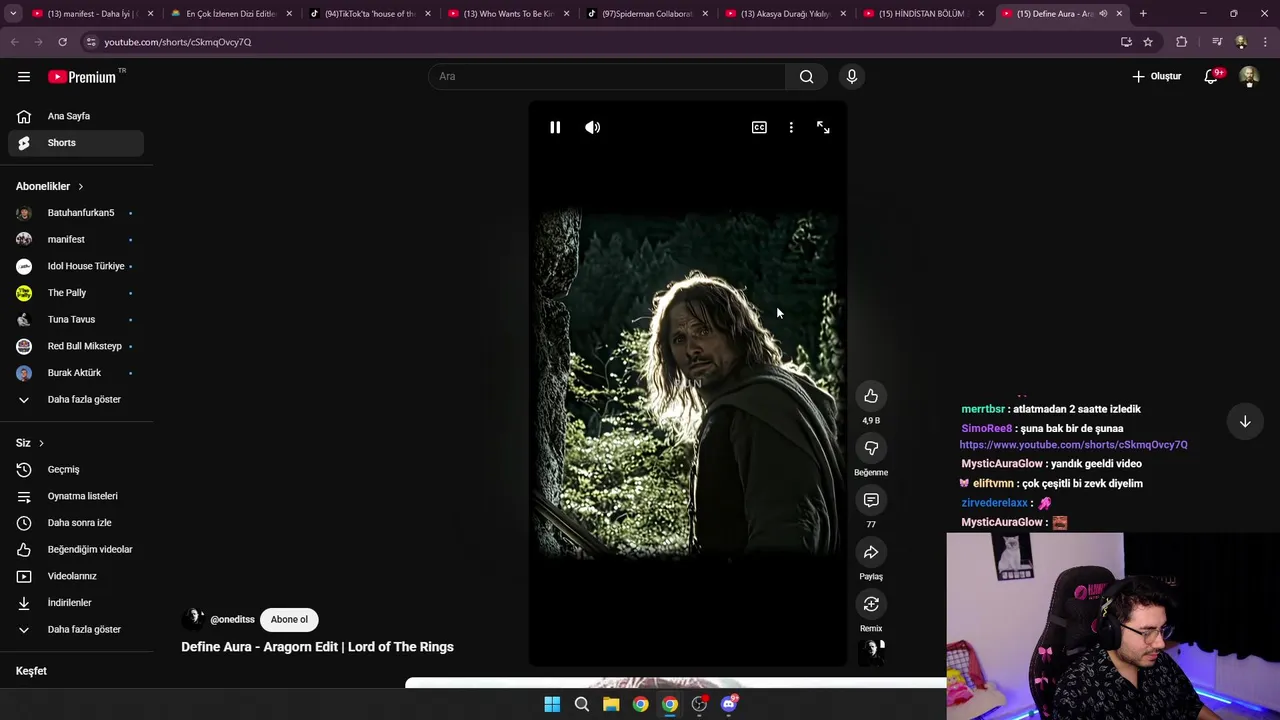The width and height of the screenshot is (1280, 720).
Task: Enter fullscreen mode on the Short
Action: click(823, 127)
